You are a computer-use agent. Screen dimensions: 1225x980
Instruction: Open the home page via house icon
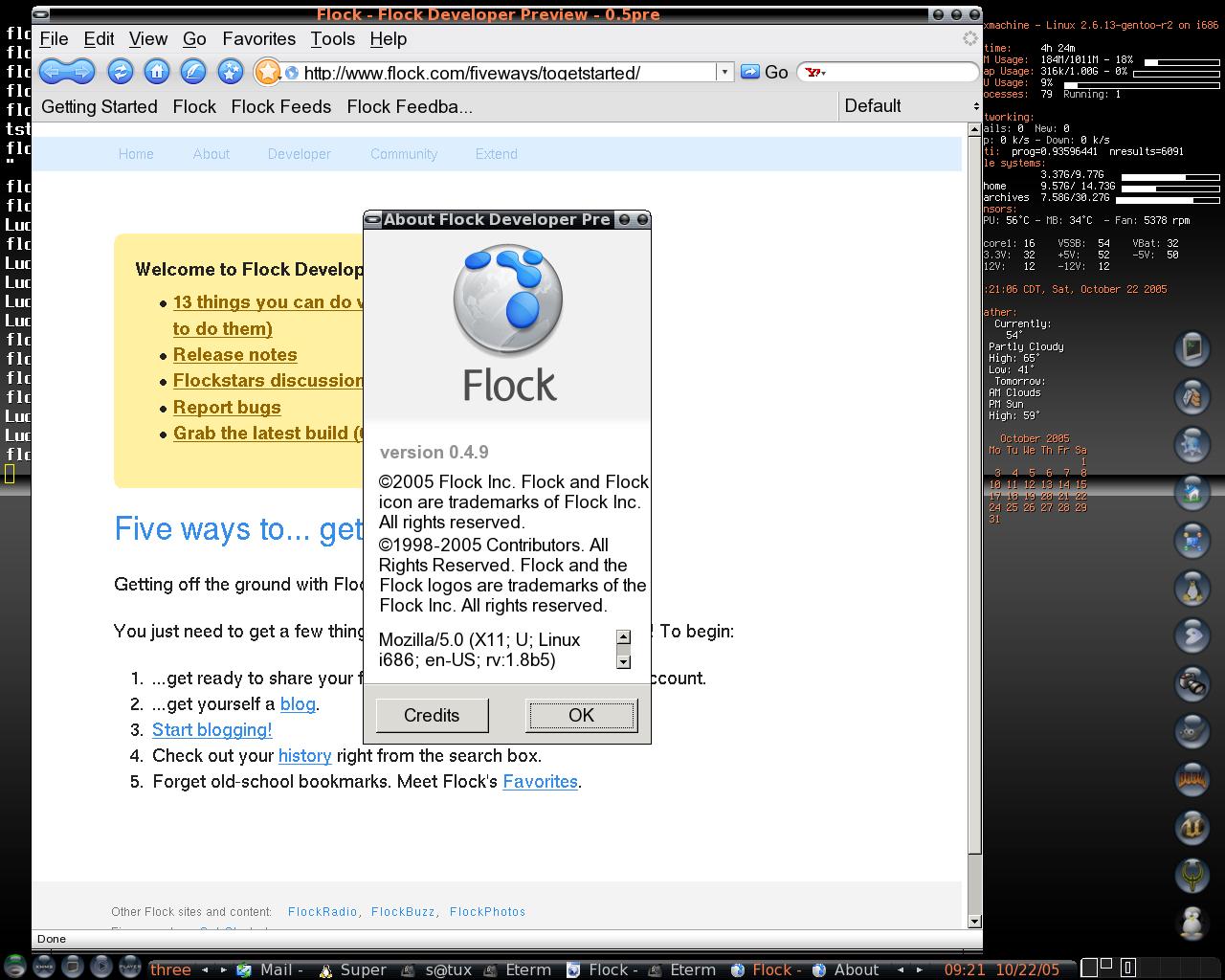157,72
